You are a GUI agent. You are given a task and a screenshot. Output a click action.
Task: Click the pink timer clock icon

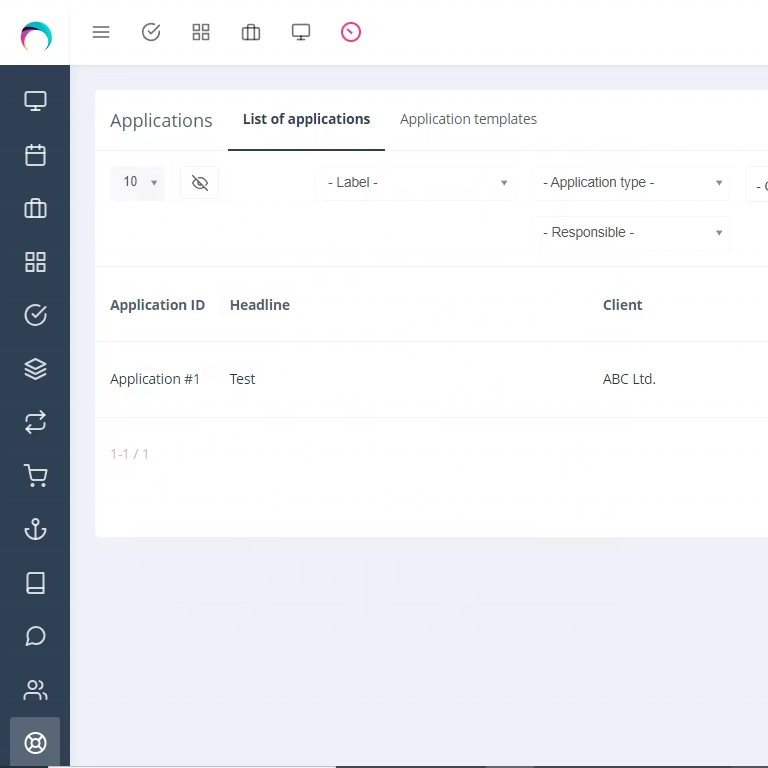(x=351, y=32)
